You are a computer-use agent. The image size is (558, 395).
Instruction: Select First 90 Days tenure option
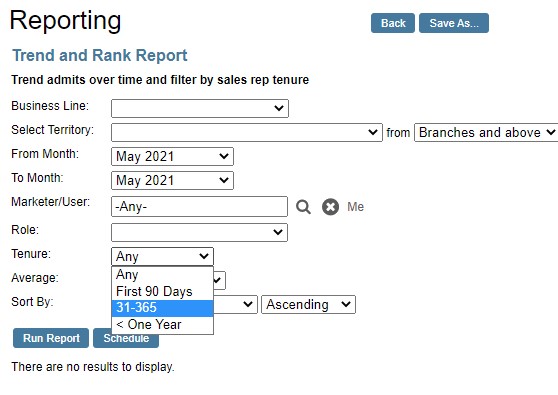click(162, 291)
